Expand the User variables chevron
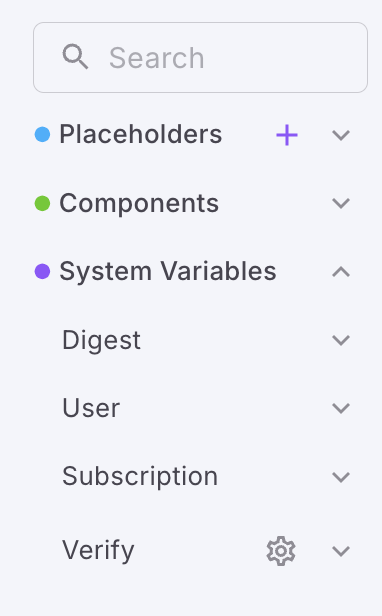 click(x=341, y=408)
